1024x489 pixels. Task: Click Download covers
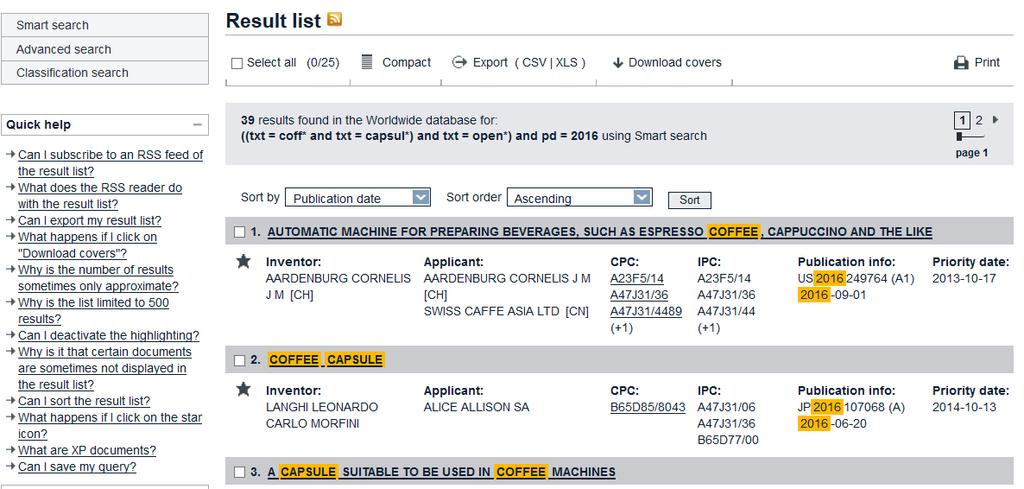tap(675, 63)
